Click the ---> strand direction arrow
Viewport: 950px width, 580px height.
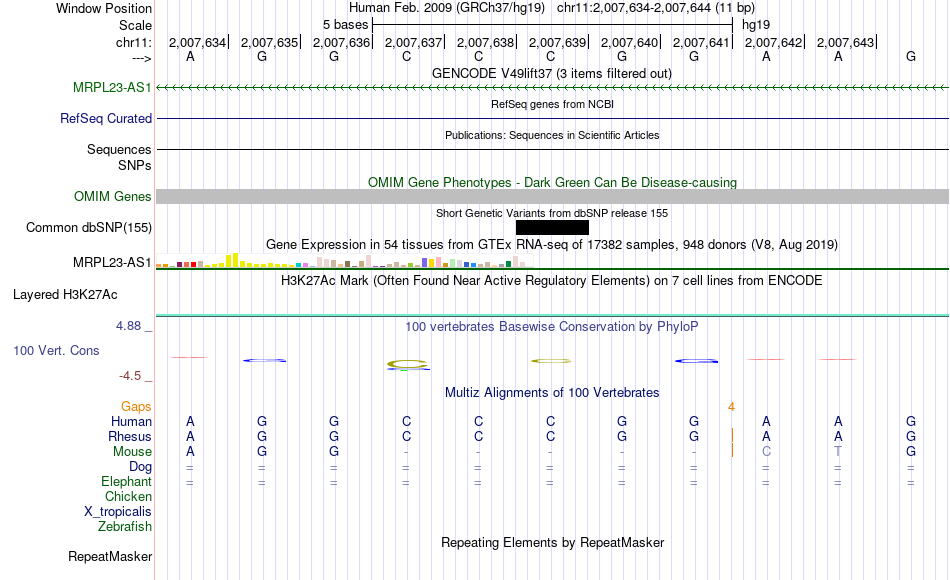(142, 58)
